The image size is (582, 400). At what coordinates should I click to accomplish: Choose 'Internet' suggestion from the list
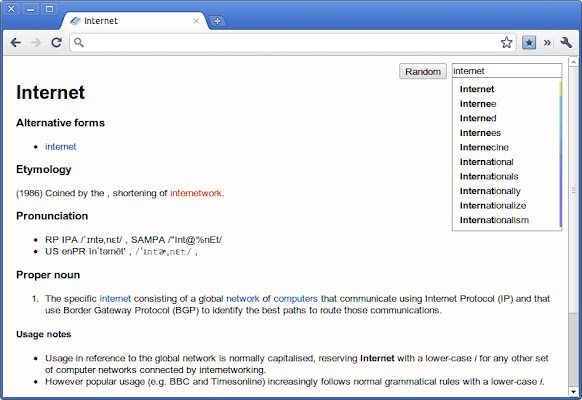[x=507, y=89]
